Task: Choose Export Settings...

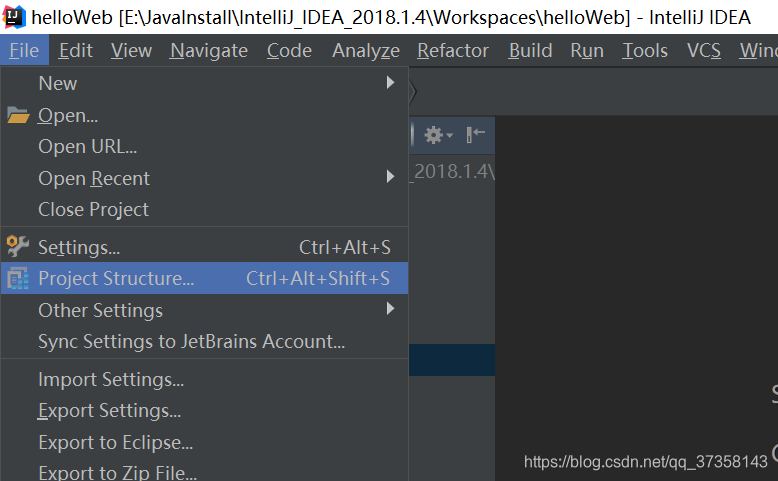Action: pos(204,411)
